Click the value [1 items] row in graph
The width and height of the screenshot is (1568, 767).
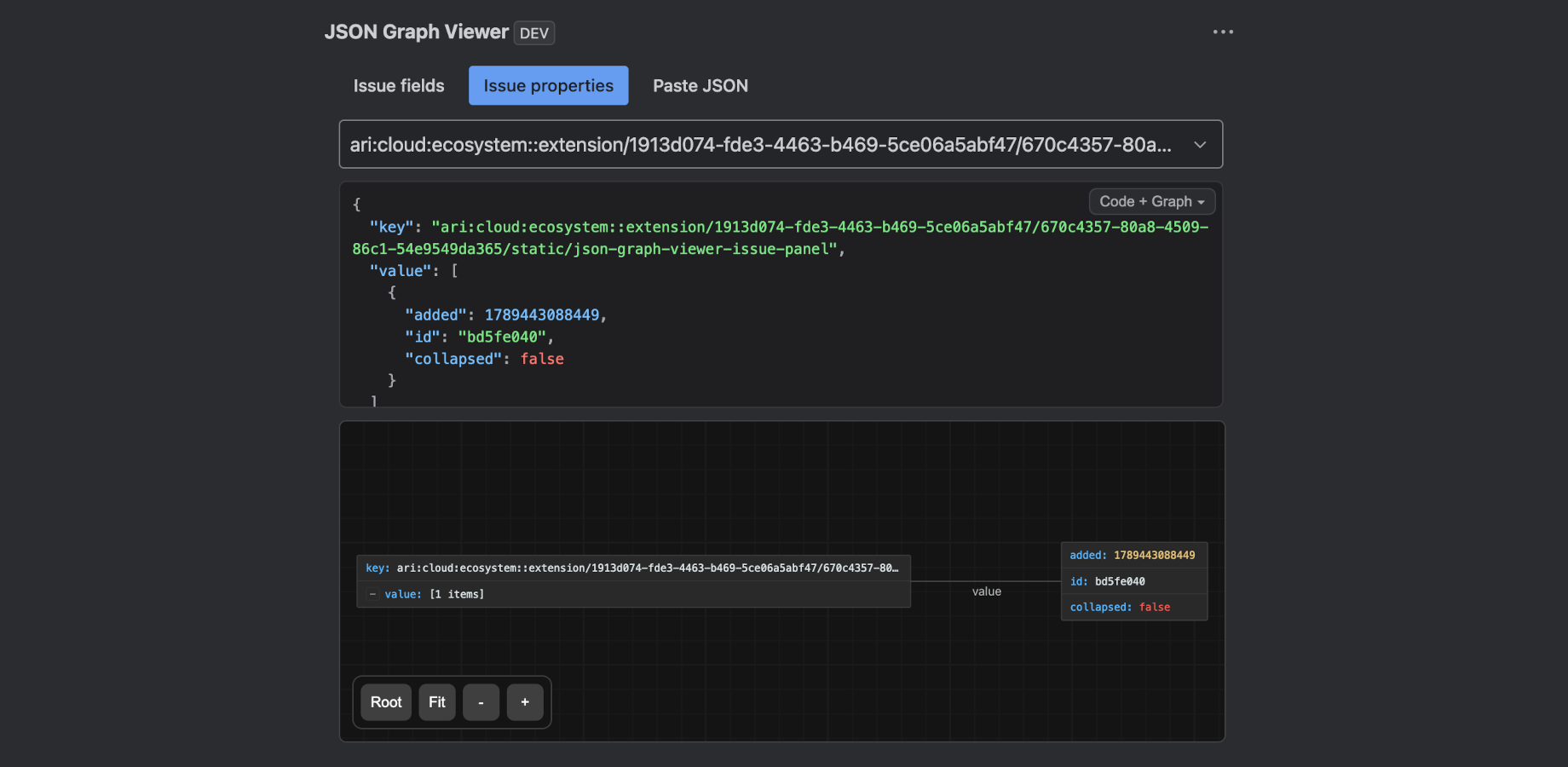pyautogui.click(x=633, y=594)
